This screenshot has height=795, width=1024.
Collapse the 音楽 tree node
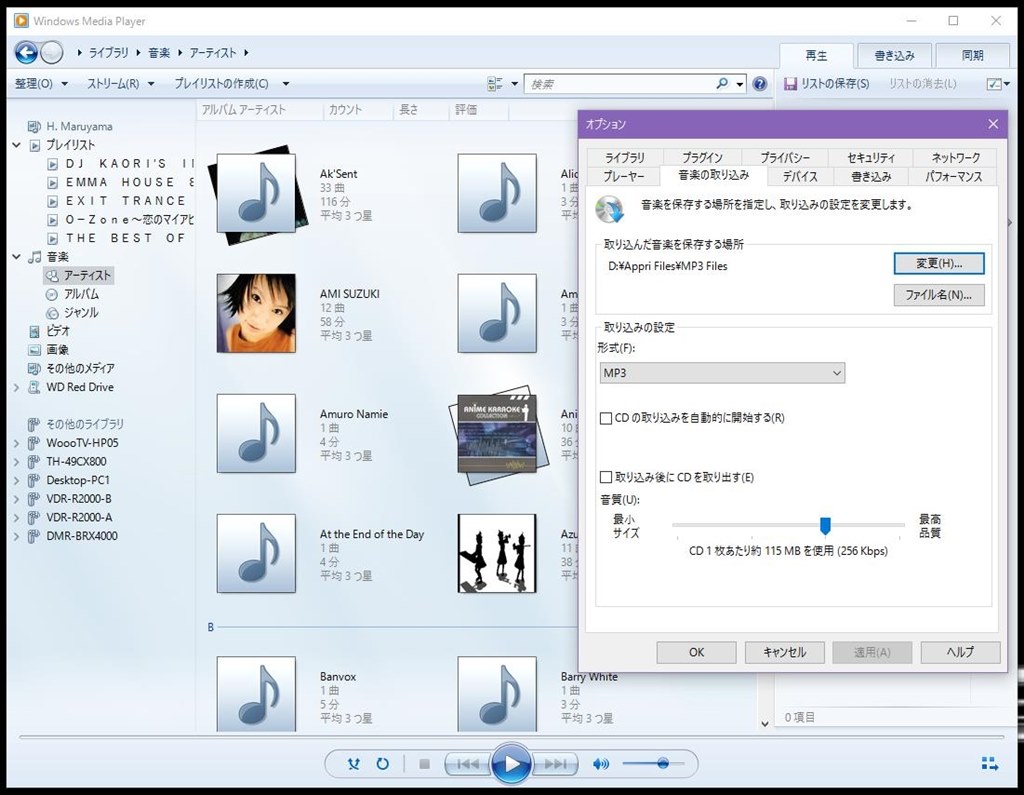(16, 257)
